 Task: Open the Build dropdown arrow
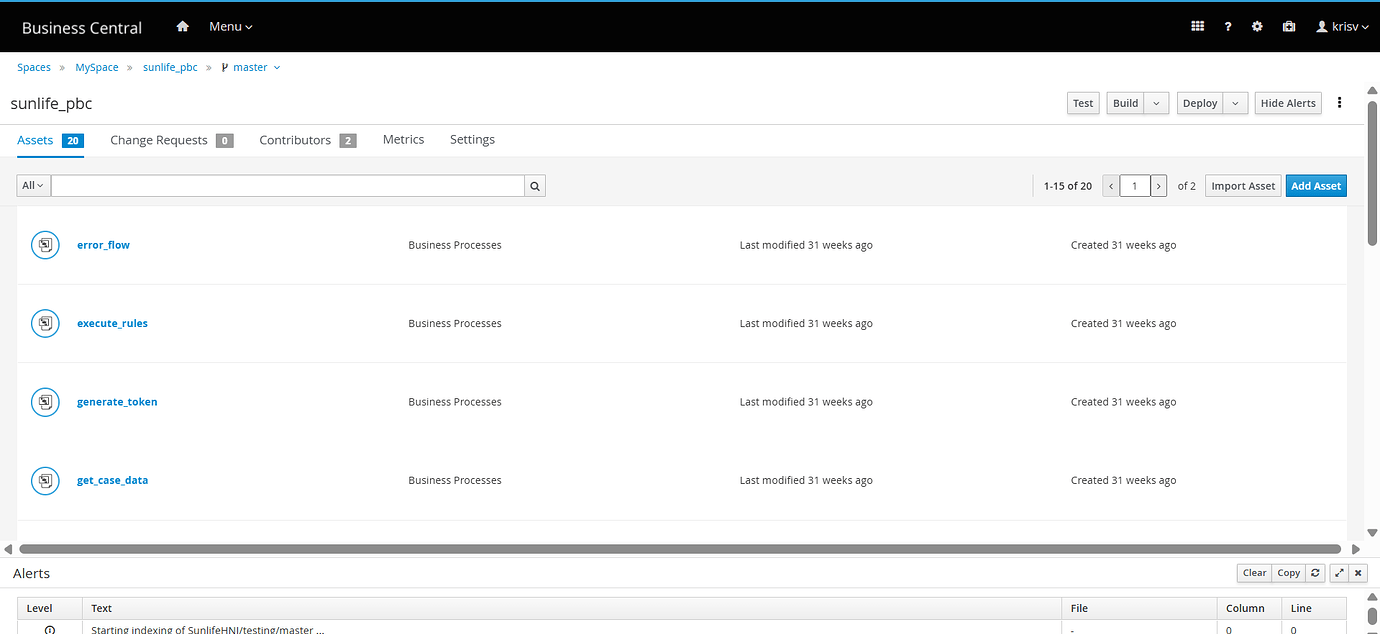pos(1156,102)
